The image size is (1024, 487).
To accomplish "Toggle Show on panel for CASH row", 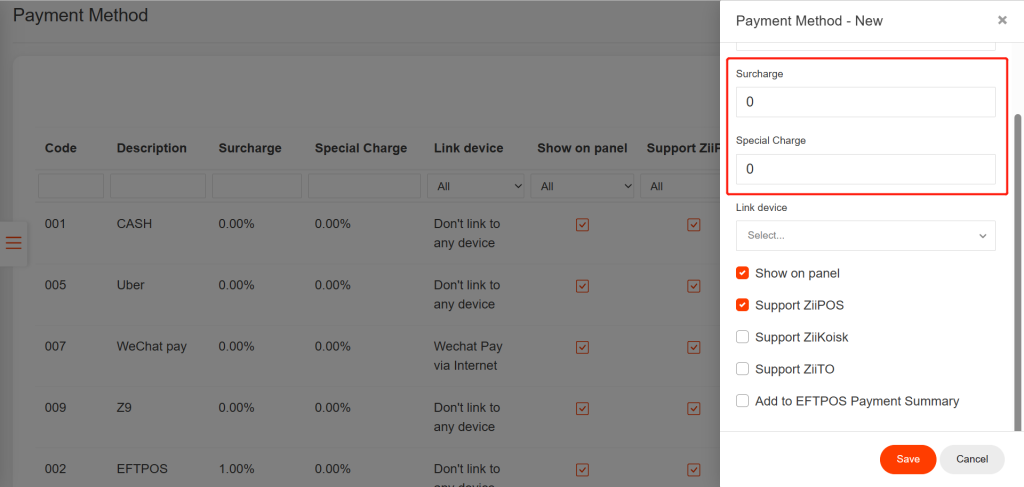I will coord(582,225).
